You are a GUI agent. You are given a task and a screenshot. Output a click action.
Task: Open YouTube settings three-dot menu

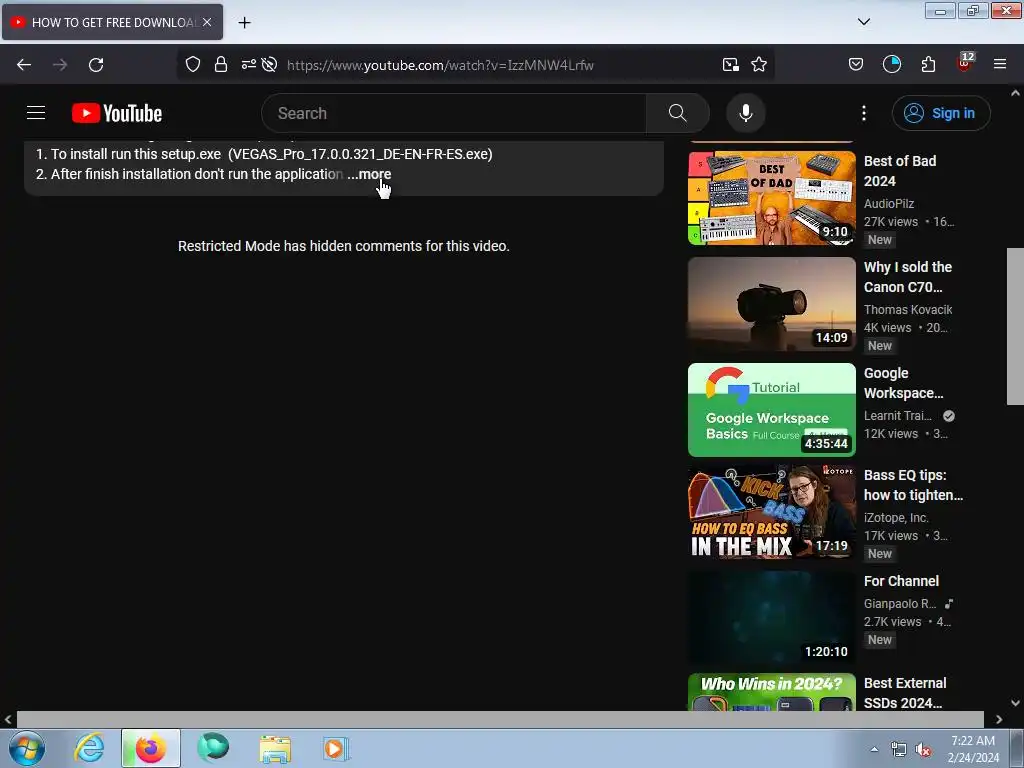(x=864, y=113)
